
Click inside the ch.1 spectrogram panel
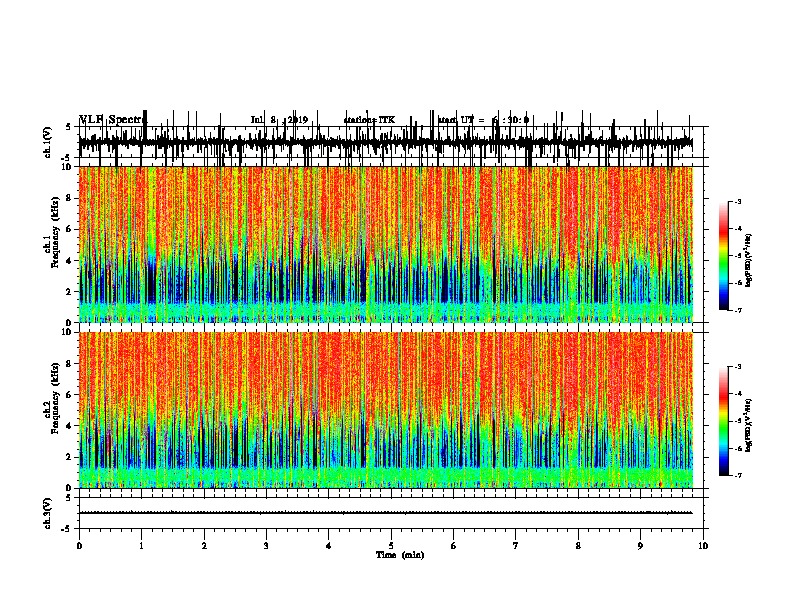coord(385,244)
